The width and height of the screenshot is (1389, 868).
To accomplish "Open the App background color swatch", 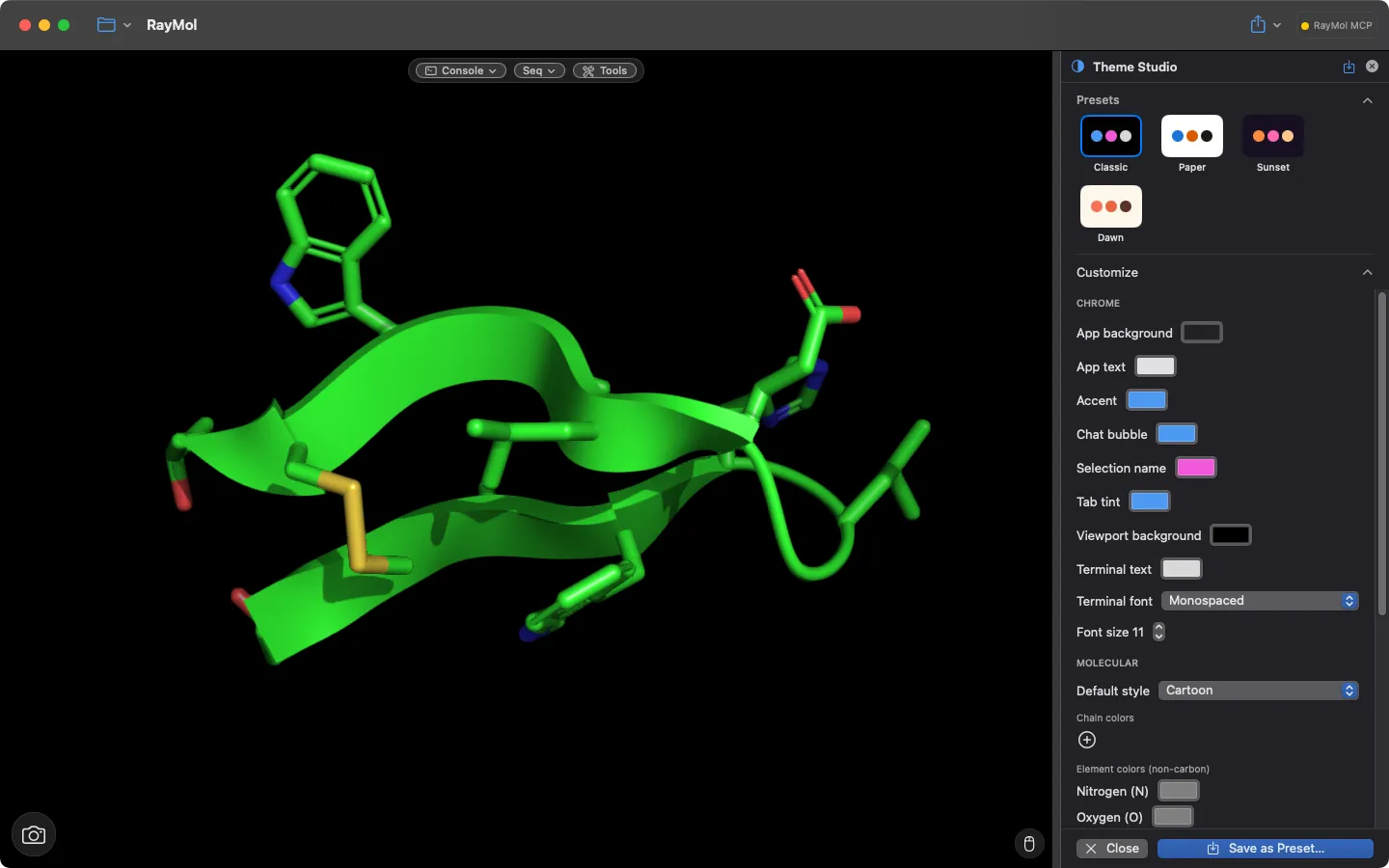I will tap(1202, 333).
